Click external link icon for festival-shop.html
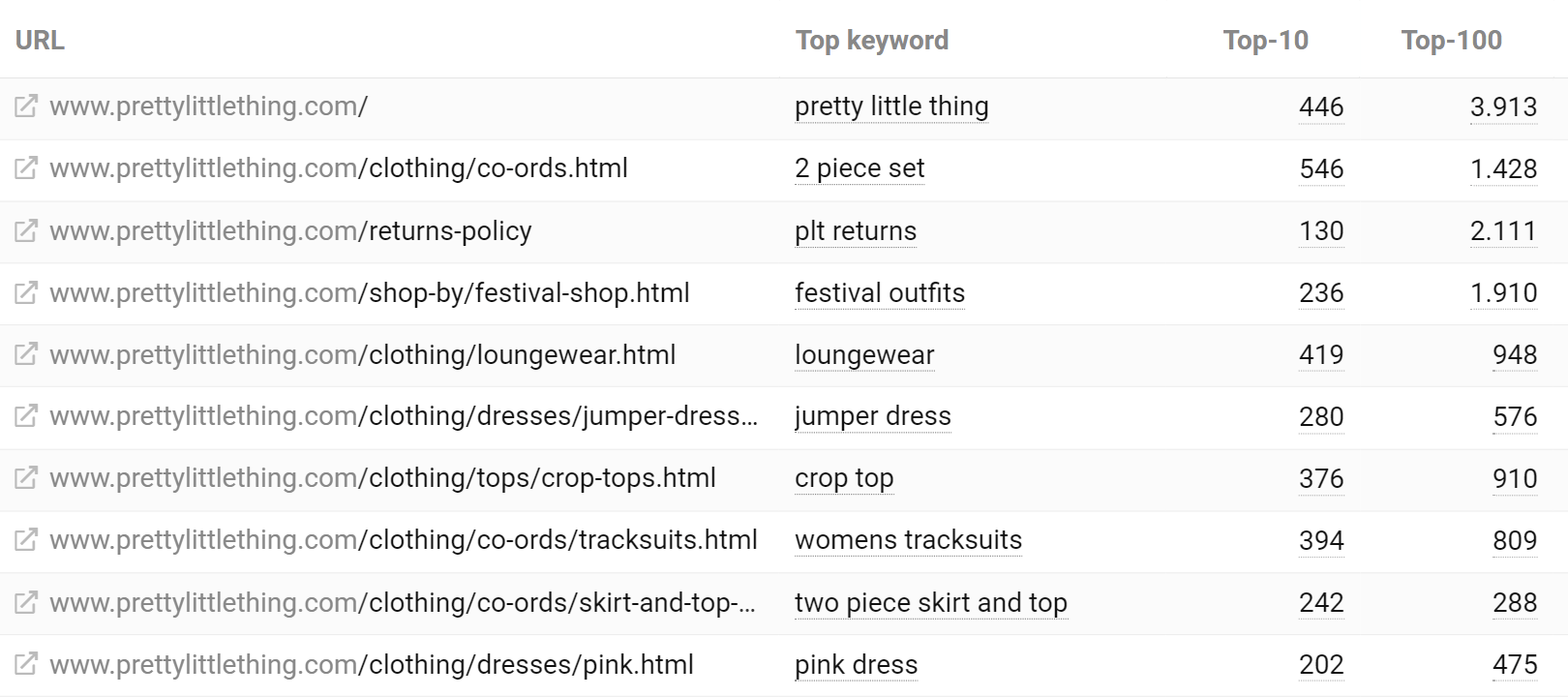Screen dimensions: 1568x697 point(26,292)
